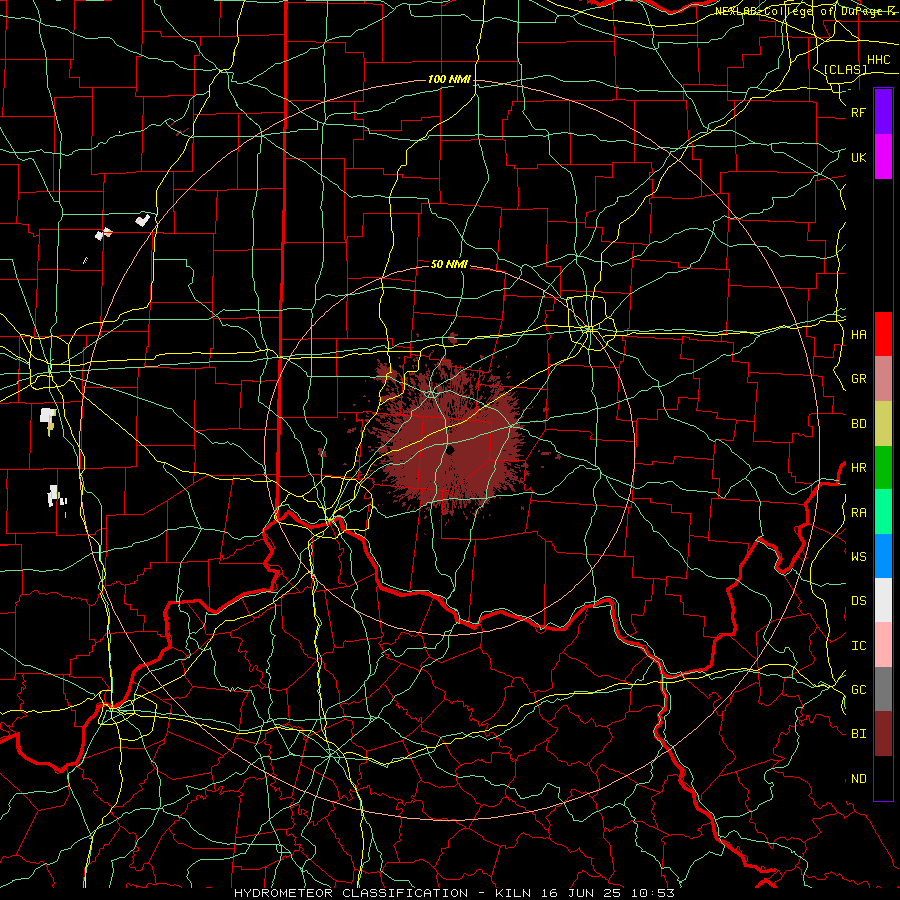The width and height of the screenshot is (900, 900).
Task: Select the blue WS legend swatch
Action: coord(883,556)
